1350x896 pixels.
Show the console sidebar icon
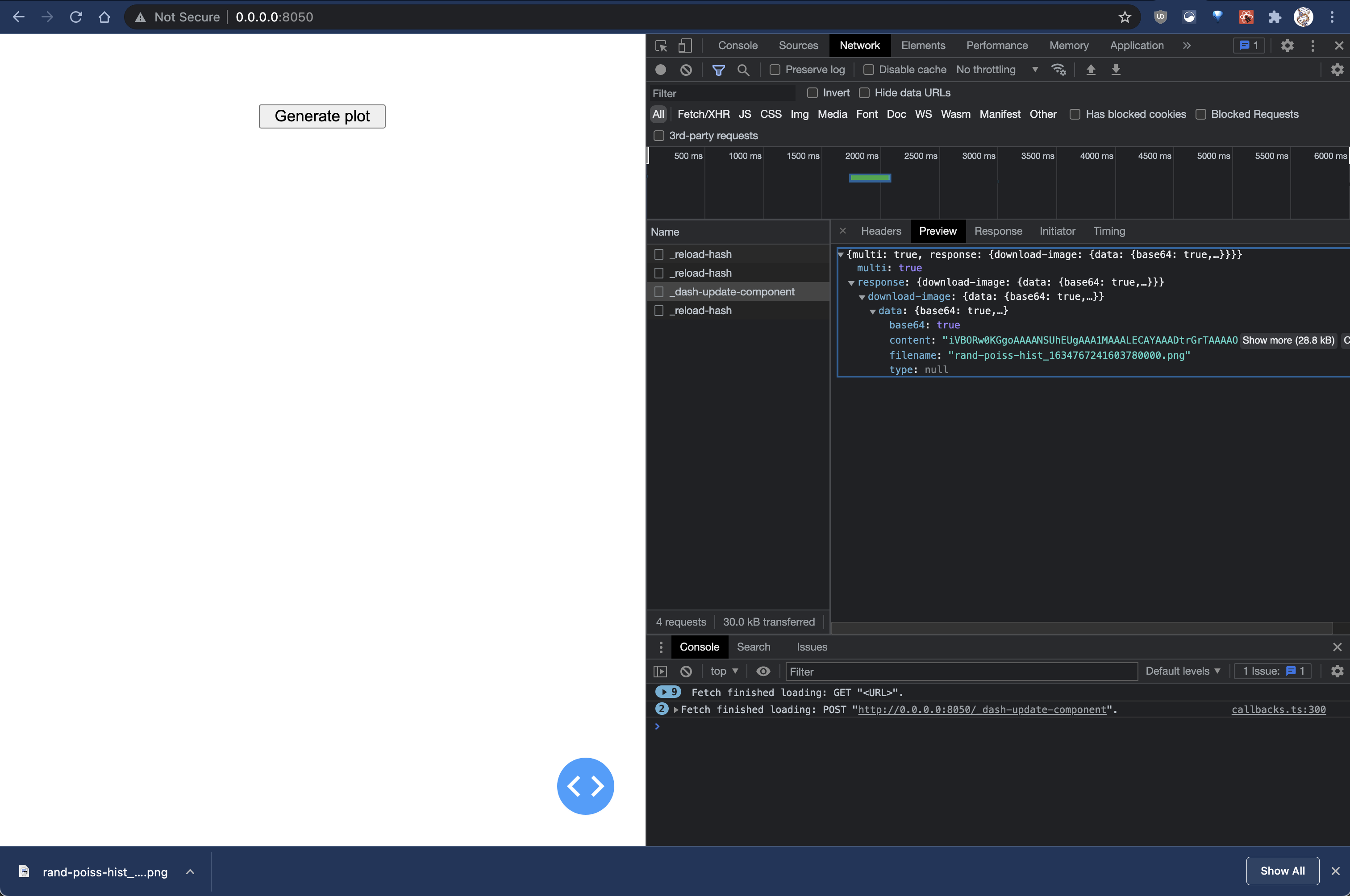(660, 672)
